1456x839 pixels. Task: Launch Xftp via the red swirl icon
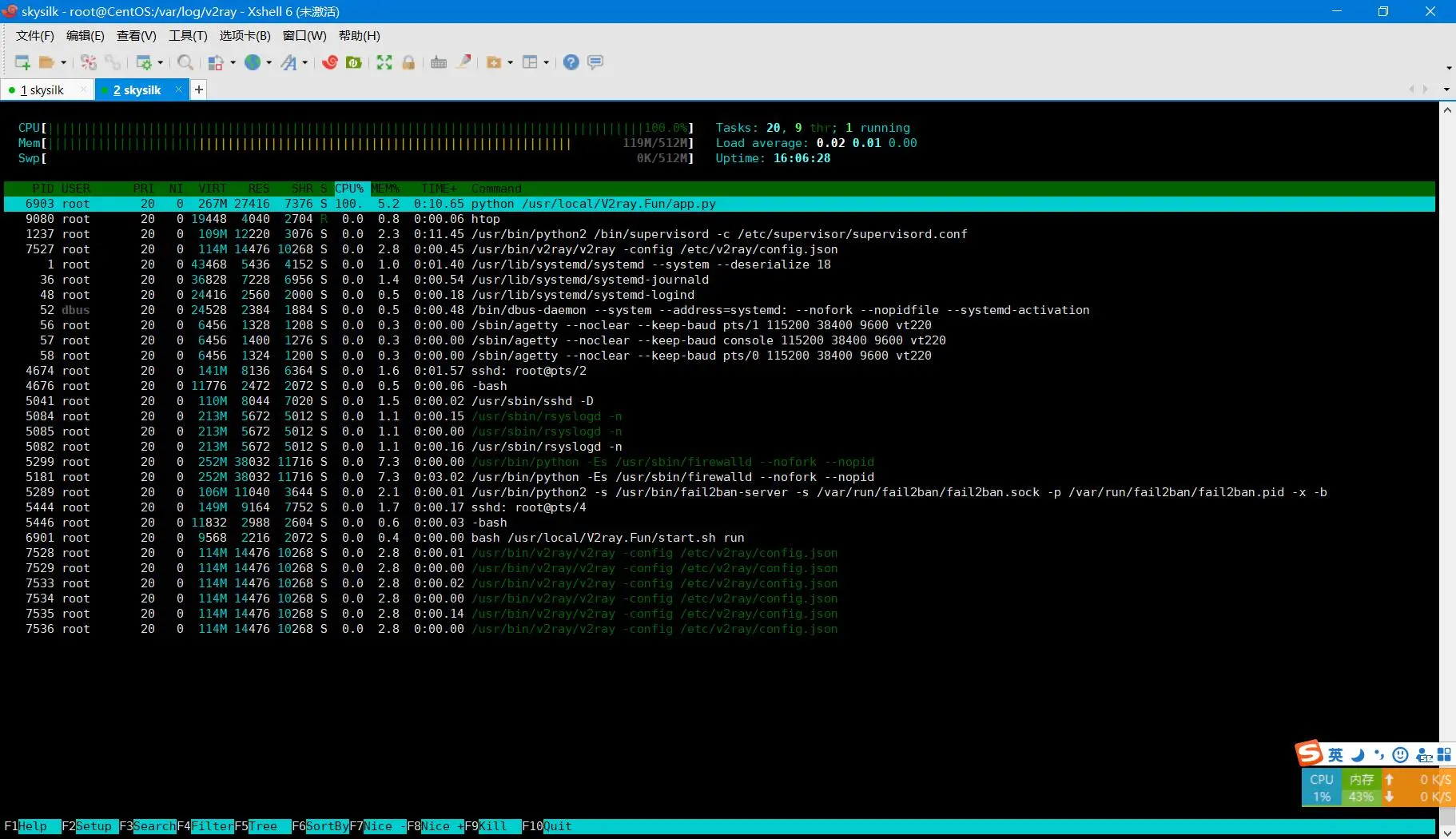click(x=330, y=62)
